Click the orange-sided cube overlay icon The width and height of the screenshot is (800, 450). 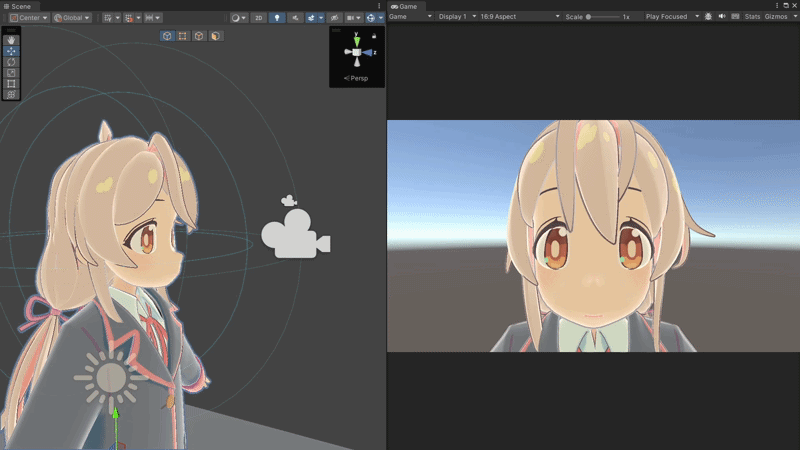216,36
